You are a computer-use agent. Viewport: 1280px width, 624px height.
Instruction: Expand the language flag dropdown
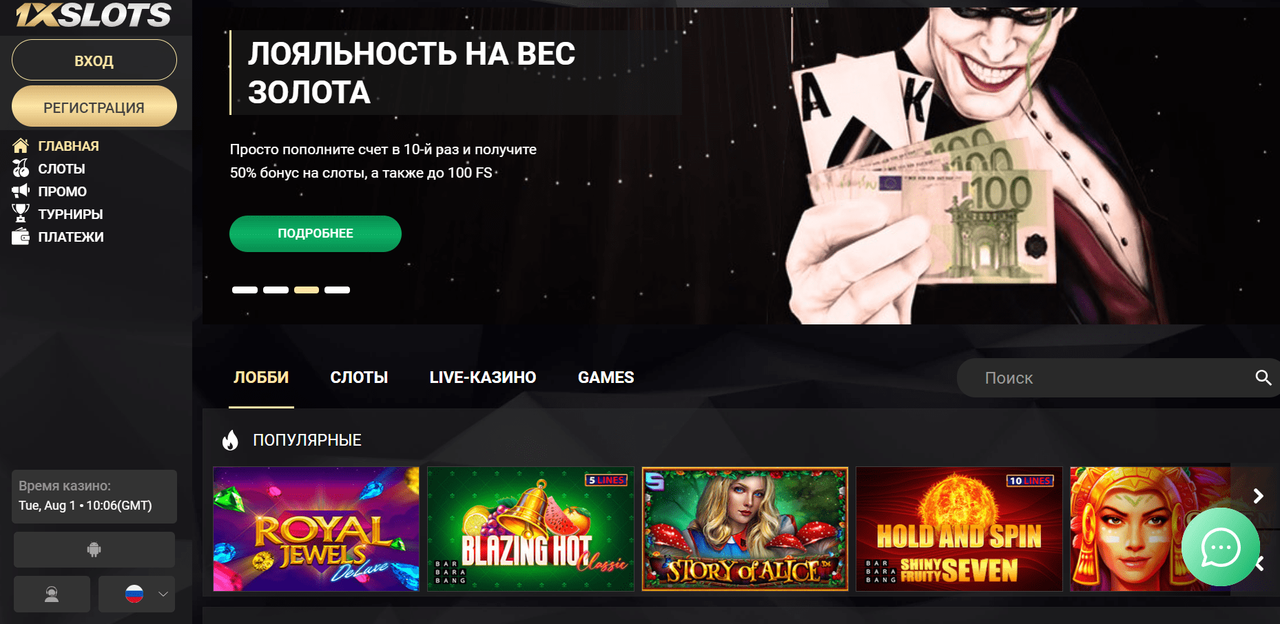click(136, 594)
